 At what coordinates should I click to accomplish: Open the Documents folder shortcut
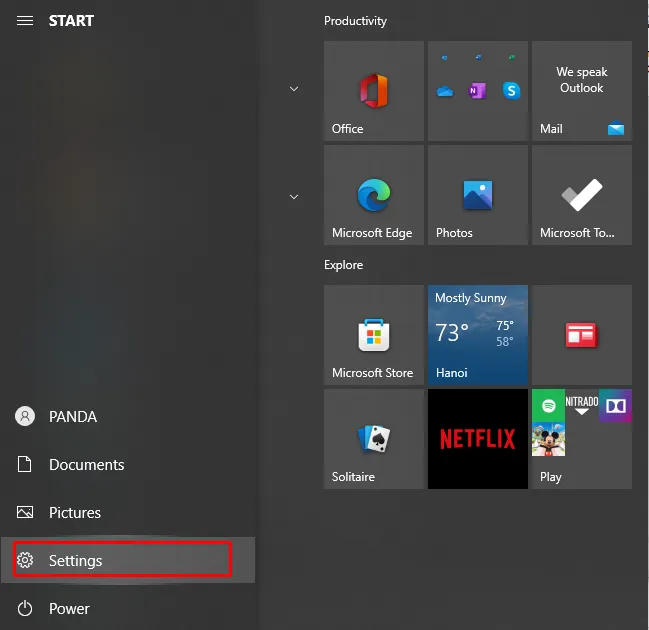[x=127, y=464]
